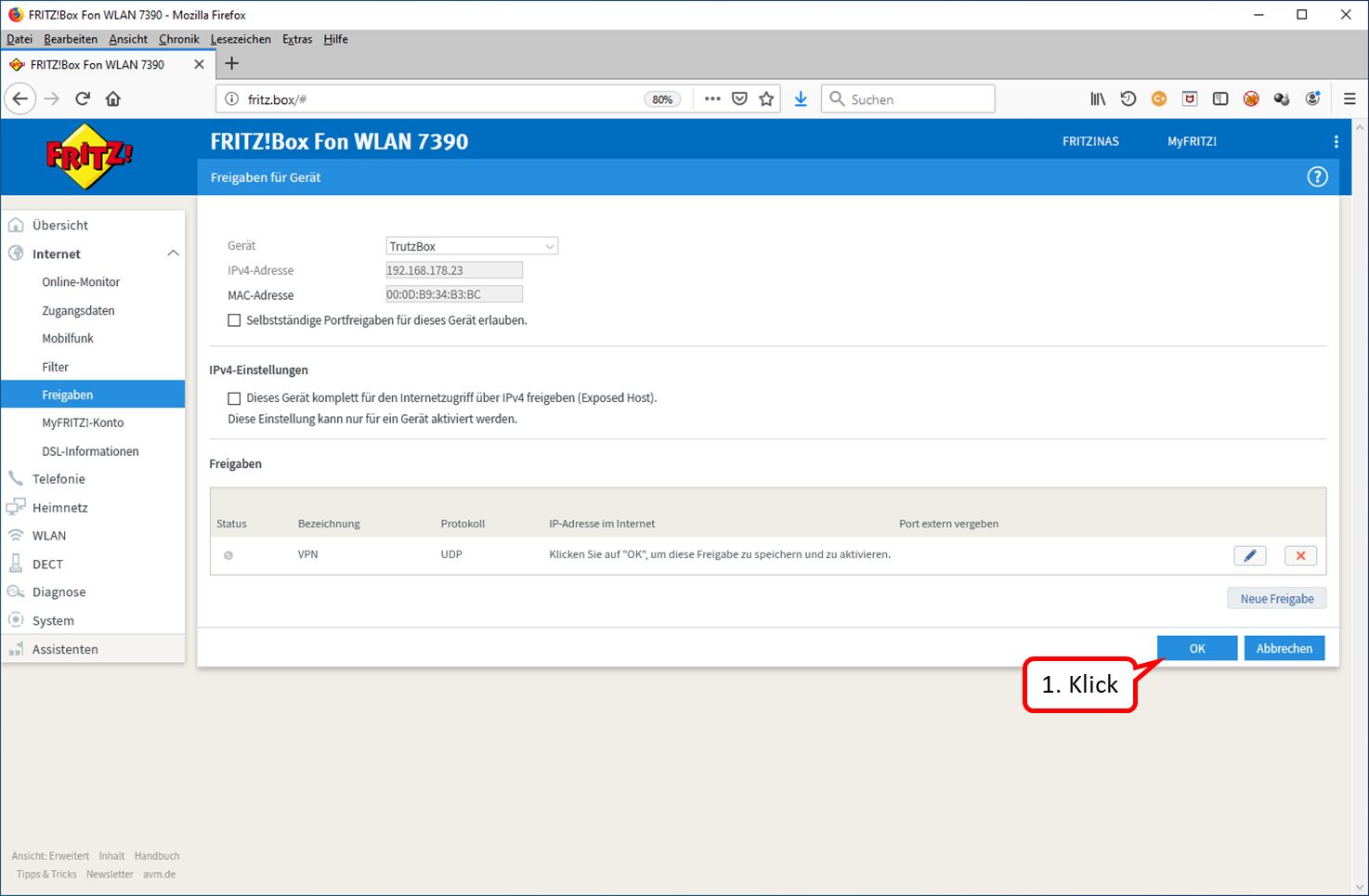
Task: Open the Chronik menu
Action: (x=179, y=39)
